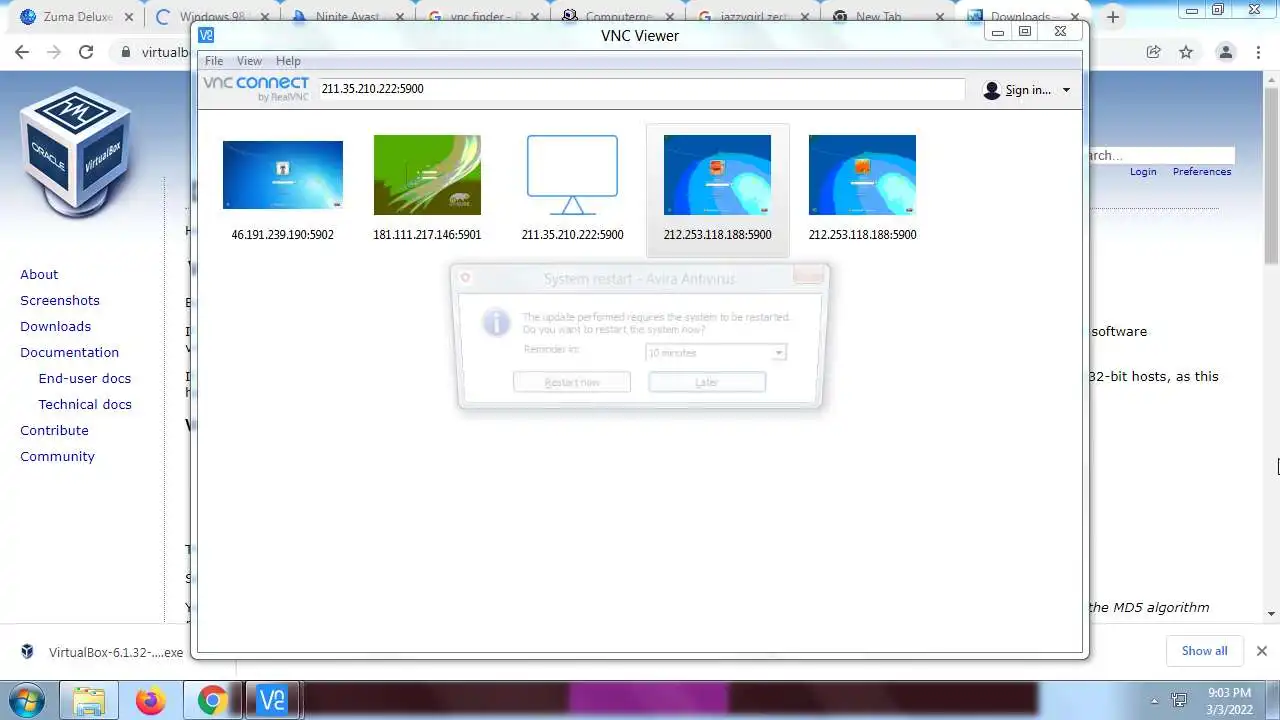This screenshot has width=1280, height=720.
Task: Select the 181.111.217.146:5901 connection thumbnail
Action: point(427,175)
